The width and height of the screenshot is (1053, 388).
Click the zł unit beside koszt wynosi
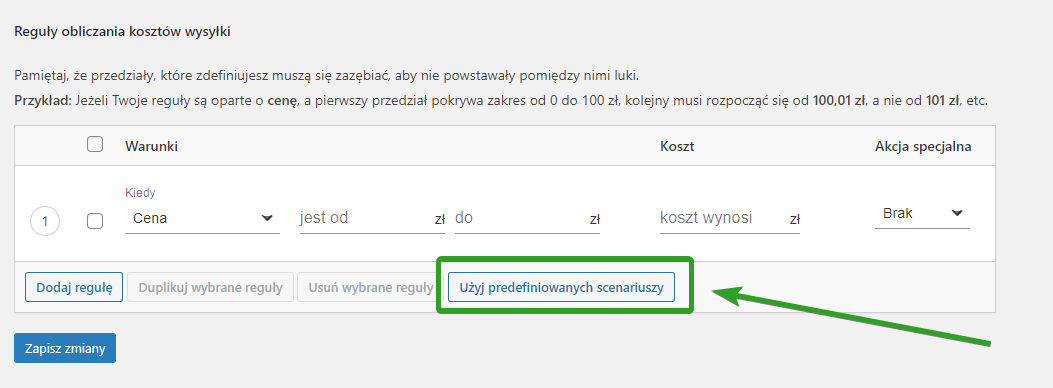click(x=794, y=219)
